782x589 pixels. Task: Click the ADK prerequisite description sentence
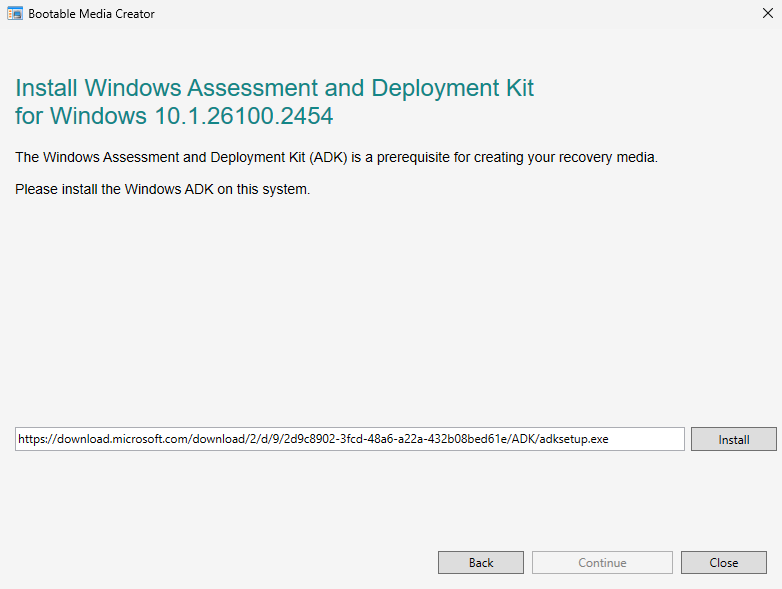click(x=337, y=157)
